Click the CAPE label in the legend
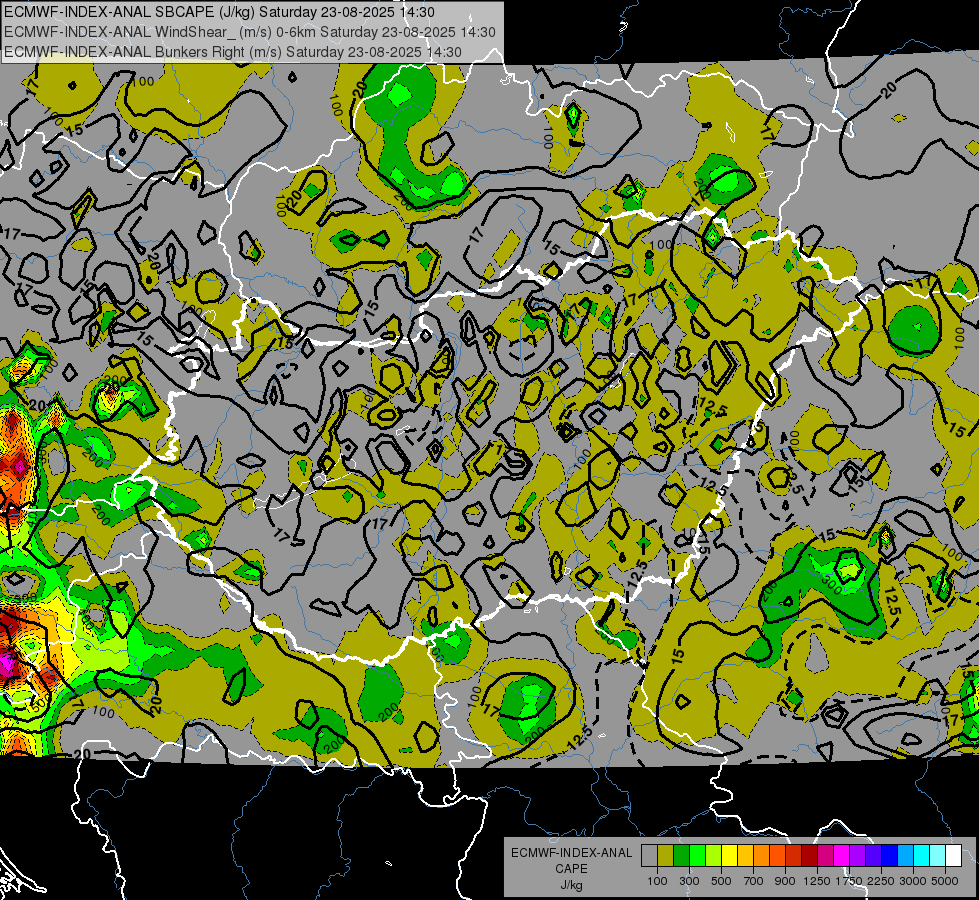 pyautogui.click(x=571, y=869)
